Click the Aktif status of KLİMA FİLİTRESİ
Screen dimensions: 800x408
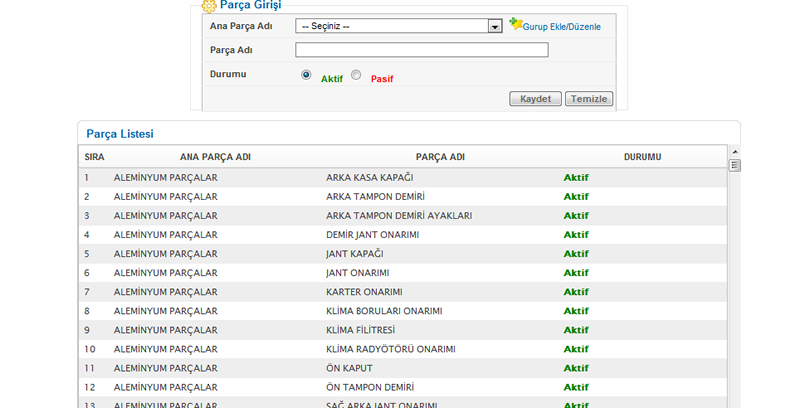click(x=576, y=330)
